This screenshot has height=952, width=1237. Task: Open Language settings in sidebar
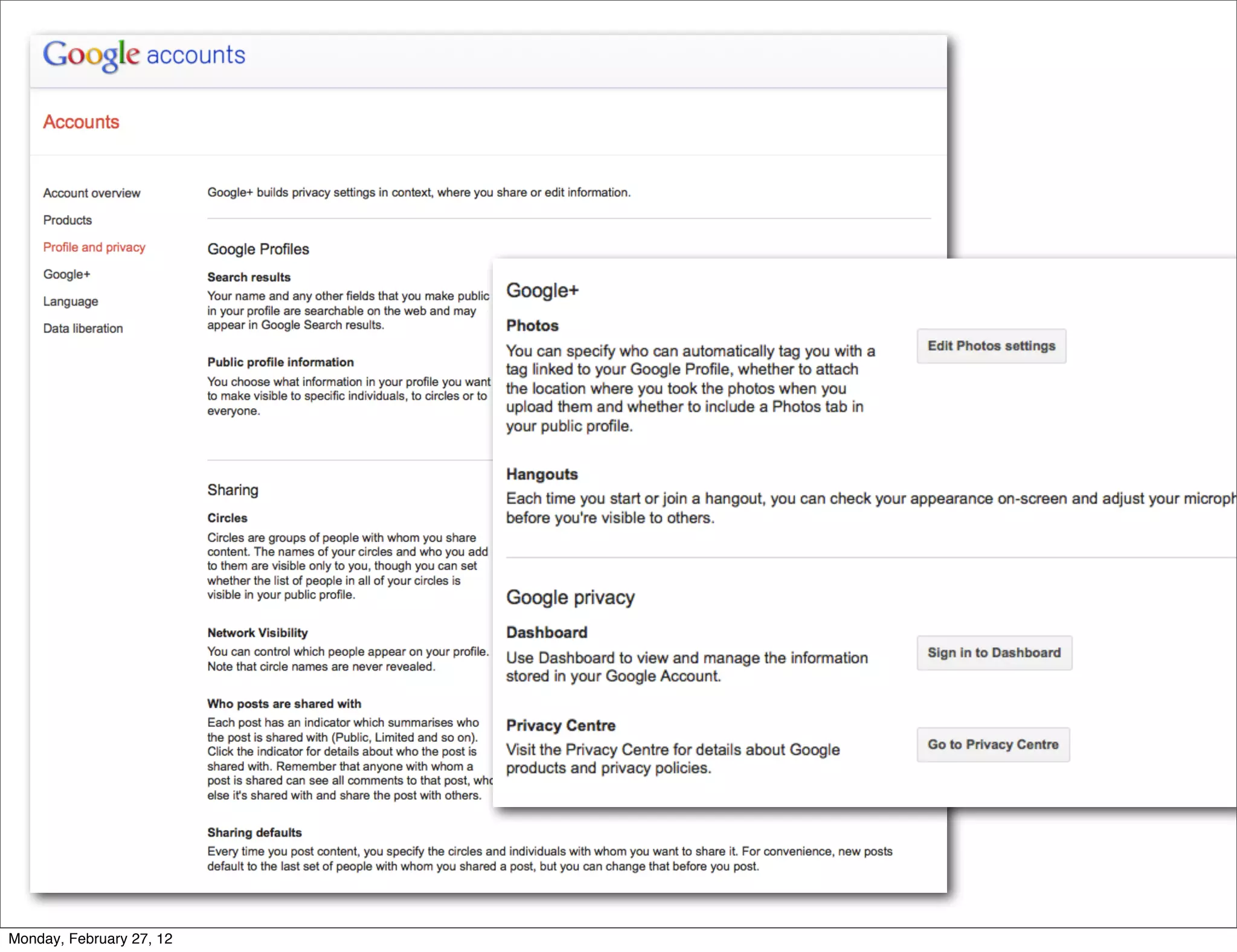click(x=70, y=301)
